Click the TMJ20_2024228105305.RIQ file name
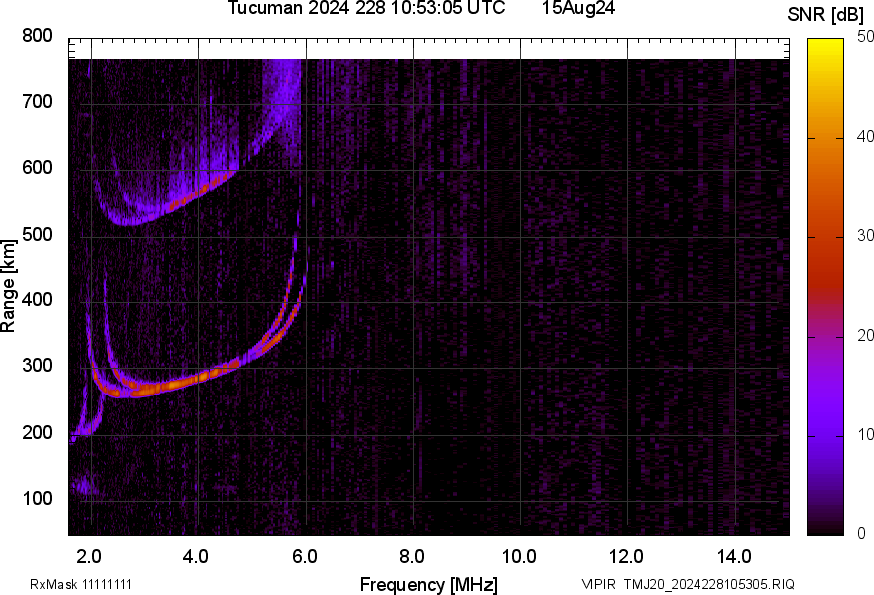Viewport: 874px width, 595px height. click(709, 584)
